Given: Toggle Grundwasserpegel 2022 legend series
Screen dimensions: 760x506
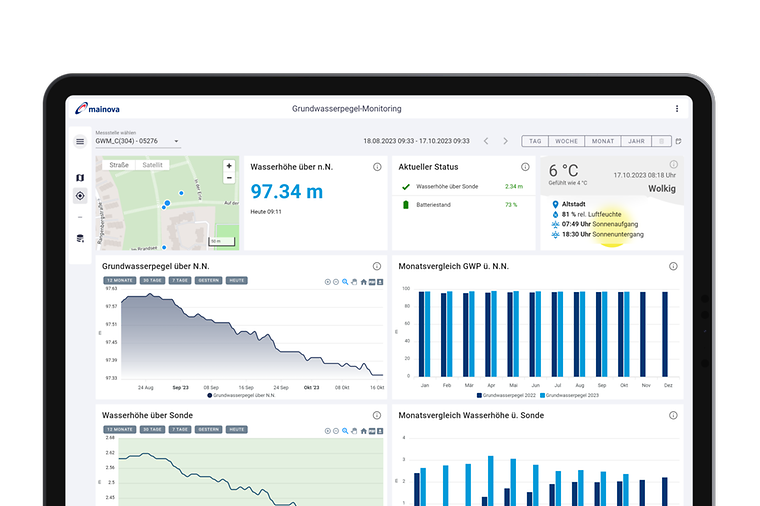Looking at the screenshot, I should [x=507, y=395].
